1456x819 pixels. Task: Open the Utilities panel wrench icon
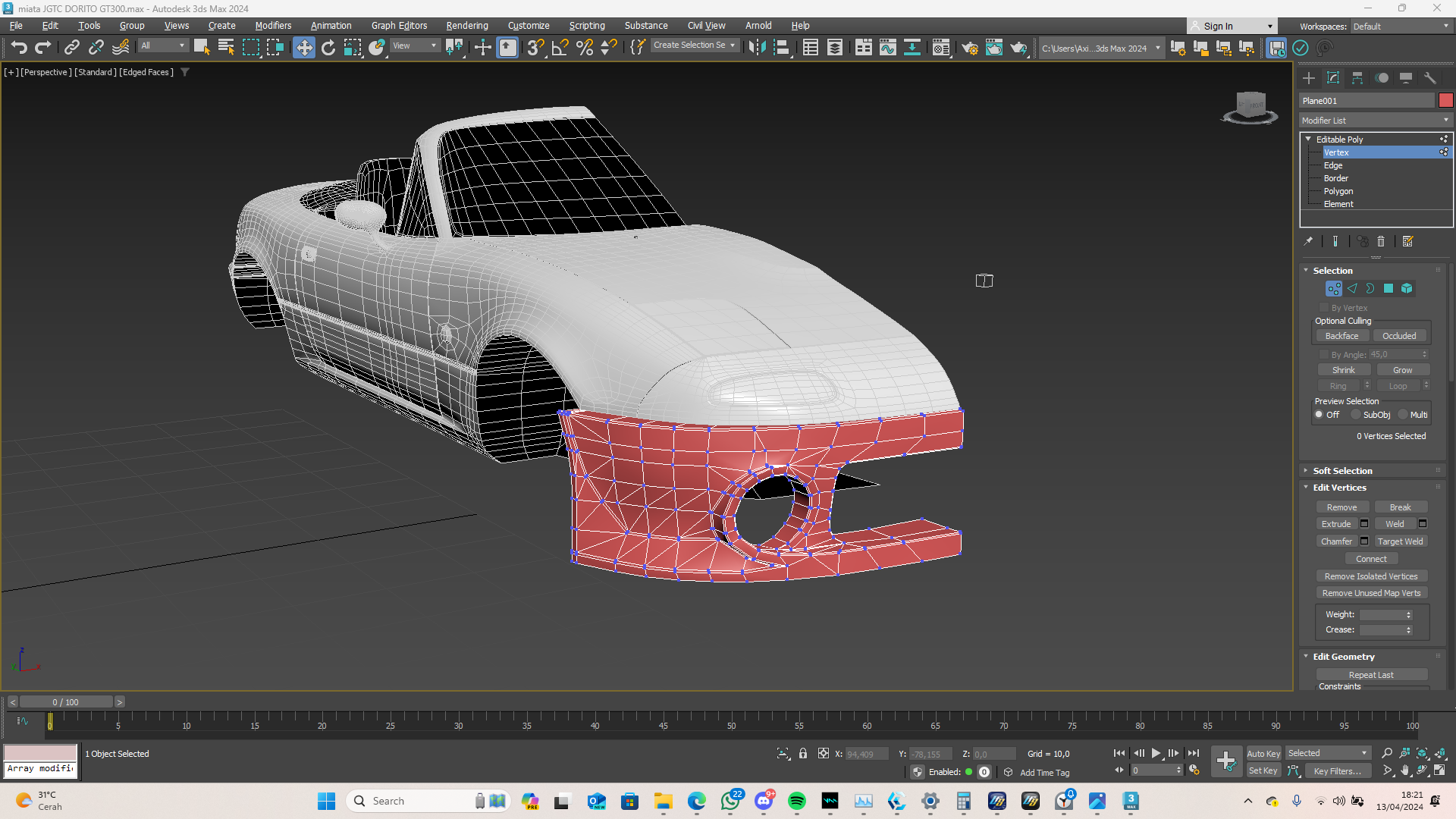(1430, 78)
